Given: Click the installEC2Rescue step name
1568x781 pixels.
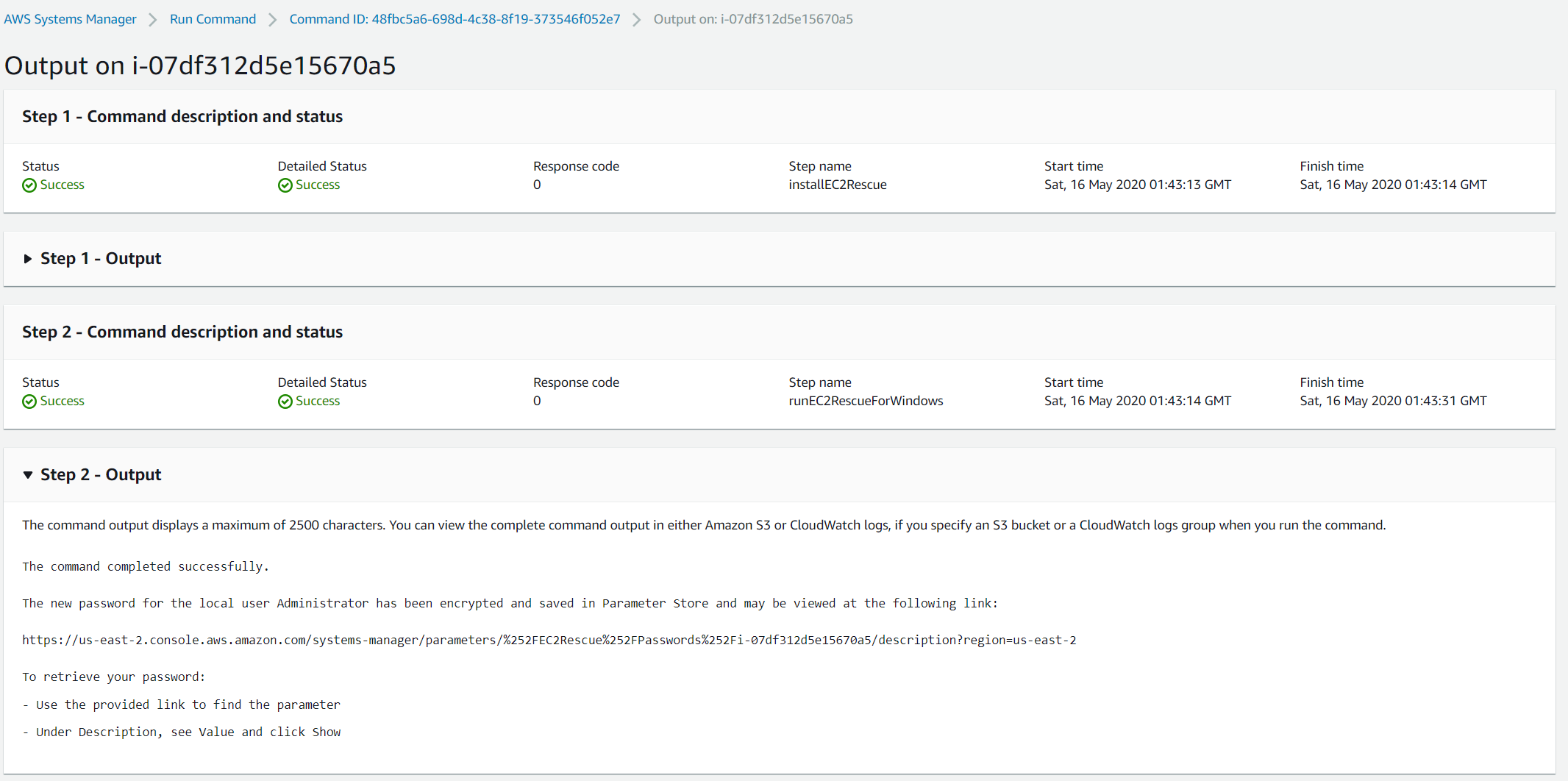Looking at the screenshot, I should (838, 185).
